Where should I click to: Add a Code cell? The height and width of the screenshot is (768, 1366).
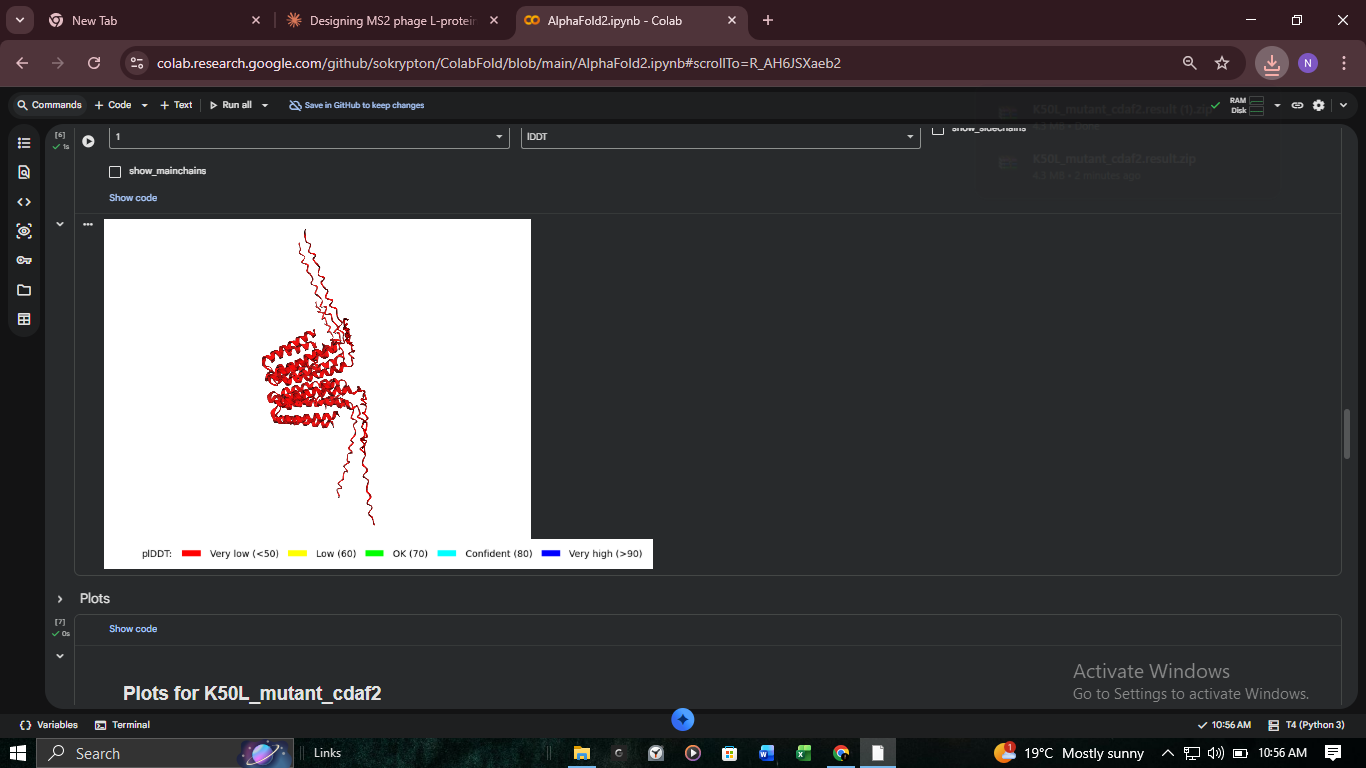pos(113,105)
